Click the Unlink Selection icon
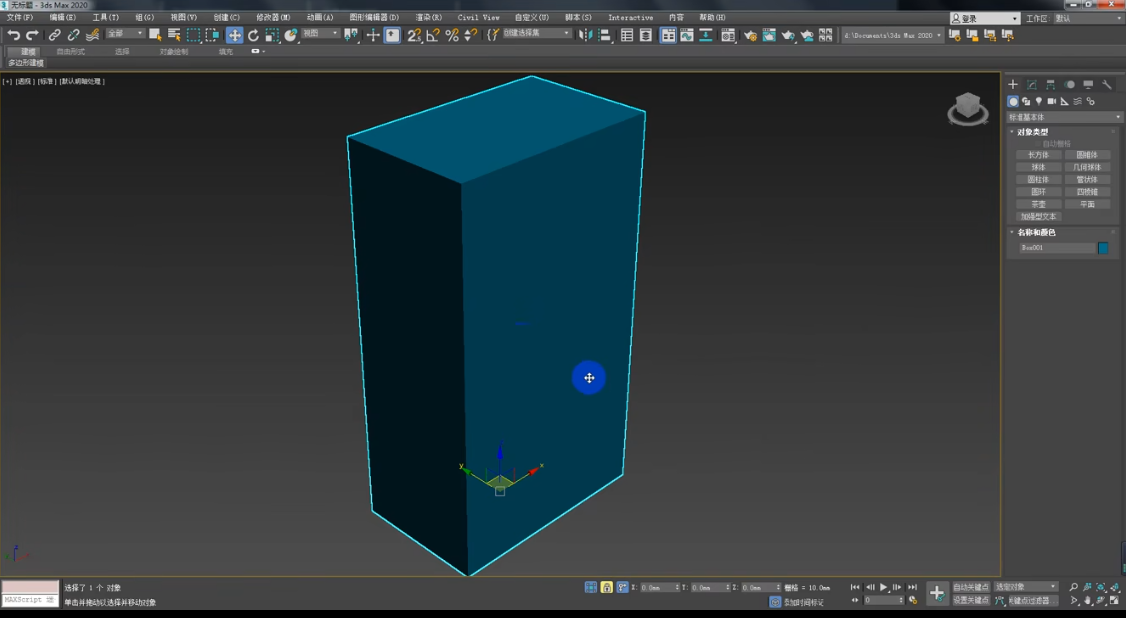 tap(73, 34)
